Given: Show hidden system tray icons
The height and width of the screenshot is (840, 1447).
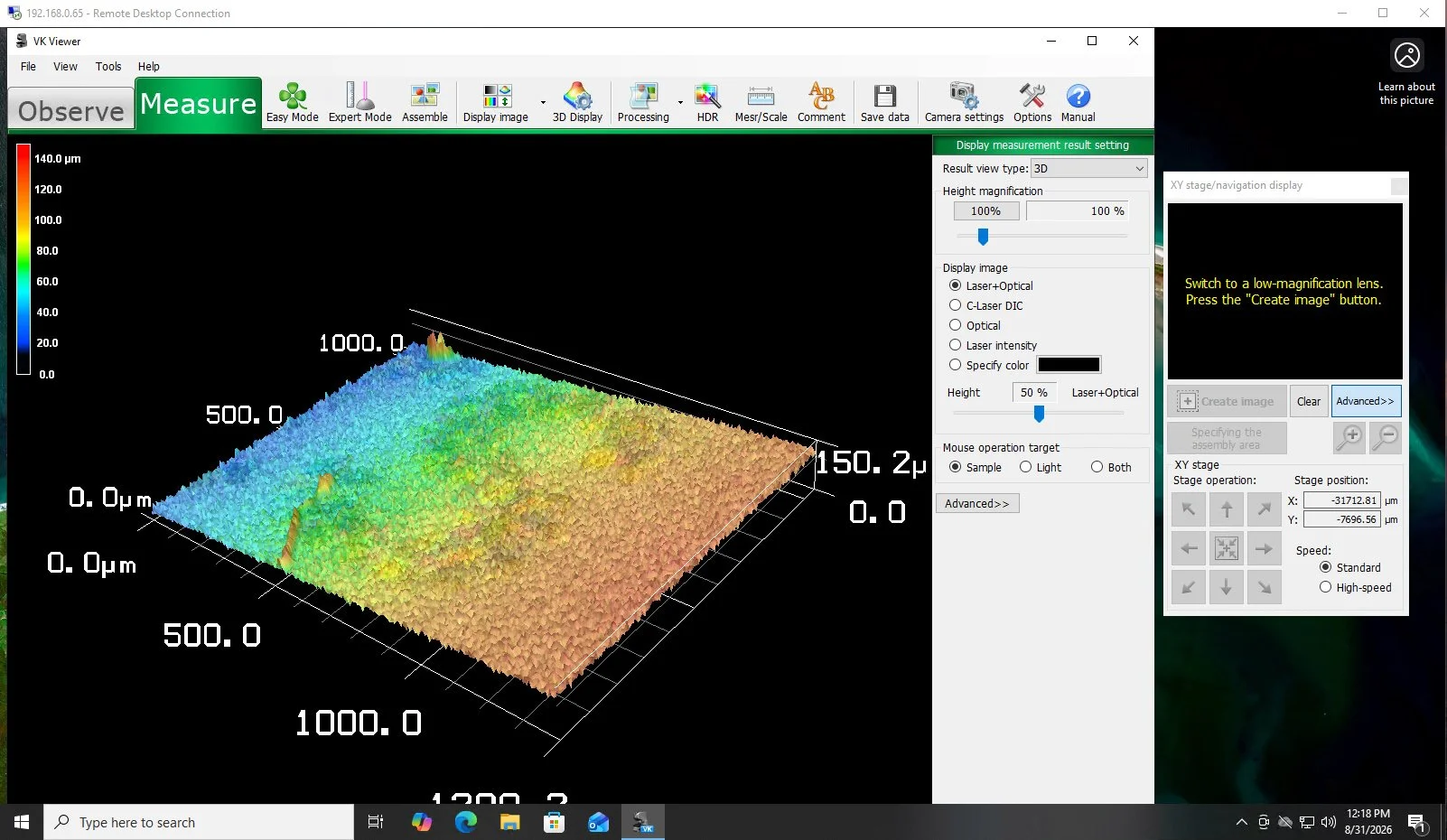Looking at the screenshot, I should tap(1241, 822).
